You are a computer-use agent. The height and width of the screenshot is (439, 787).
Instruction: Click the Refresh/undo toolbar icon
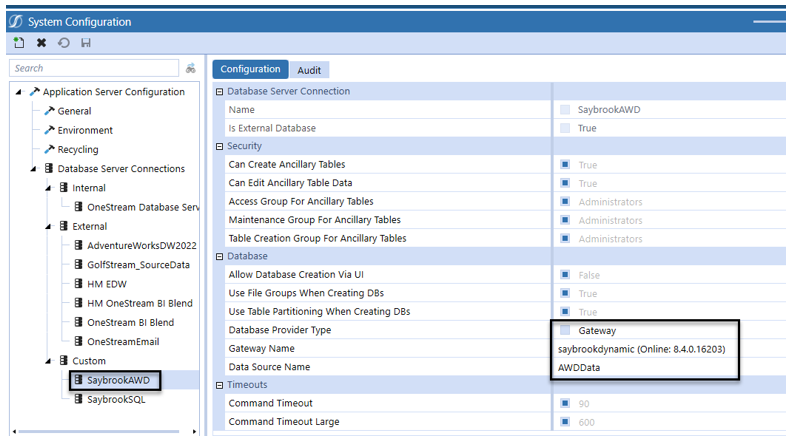pyautogui.click(x=63, y=43)
